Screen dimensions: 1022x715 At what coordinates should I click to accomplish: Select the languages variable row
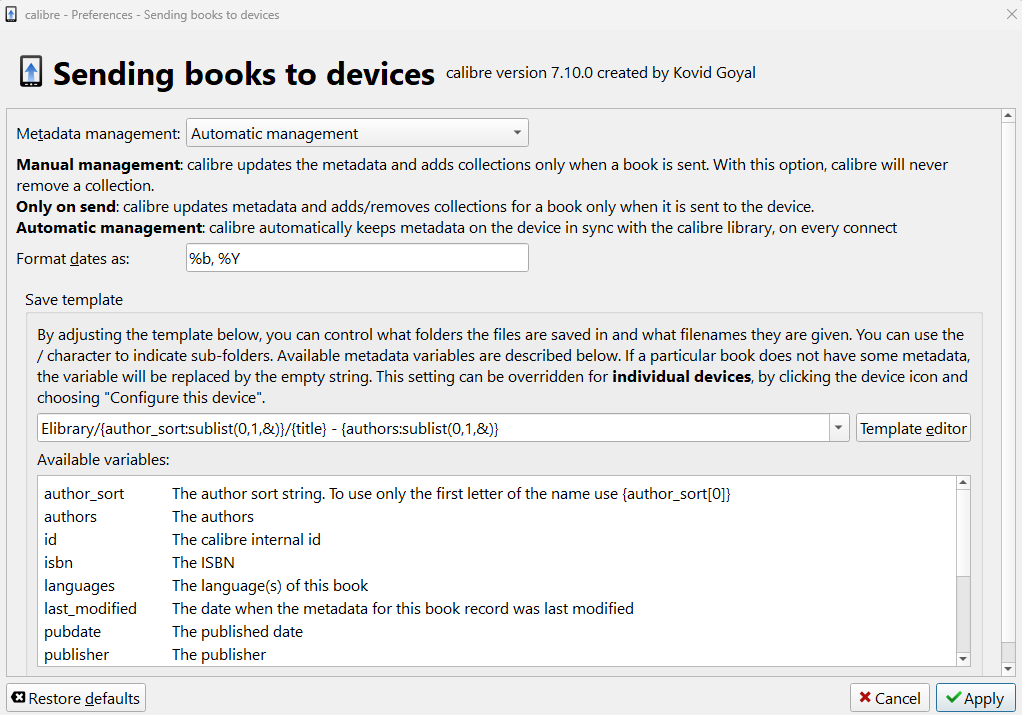(79, 586)
